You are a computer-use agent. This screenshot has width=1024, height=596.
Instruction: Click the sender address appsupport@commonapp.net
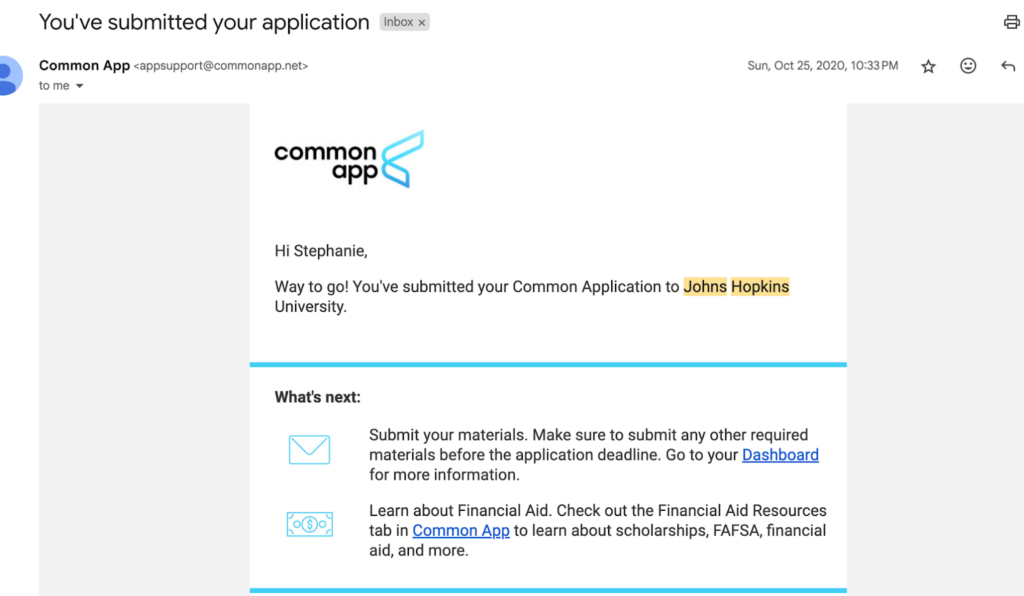pyautogui.click(x=221, y=66)
